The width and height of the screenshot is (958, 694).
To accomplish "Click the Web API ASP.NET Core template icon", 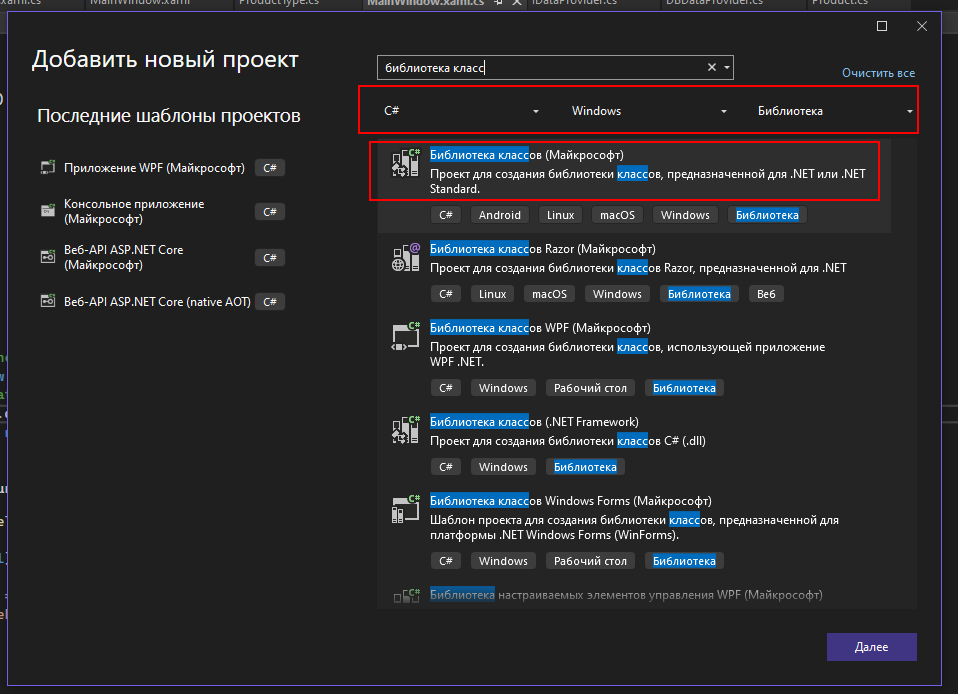I will coord(47,257).
